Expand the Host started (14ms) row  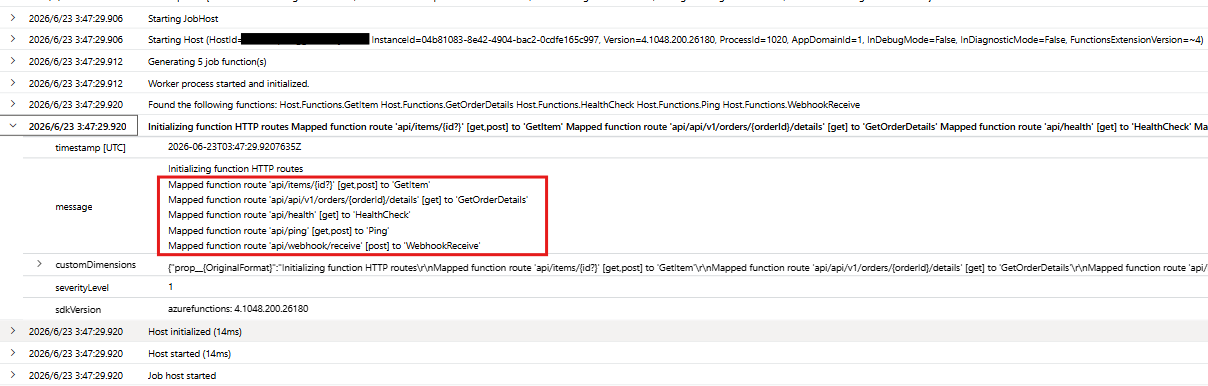click(12, 353)
